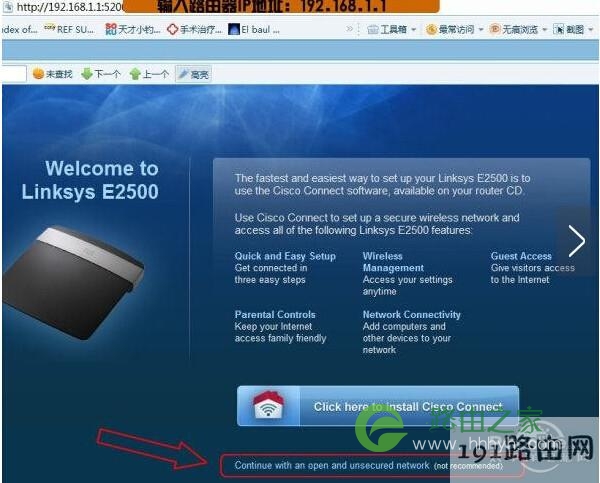Click the bookmarks overflow chevron
The width and height of the screenshot is (600, 483).
349,29
